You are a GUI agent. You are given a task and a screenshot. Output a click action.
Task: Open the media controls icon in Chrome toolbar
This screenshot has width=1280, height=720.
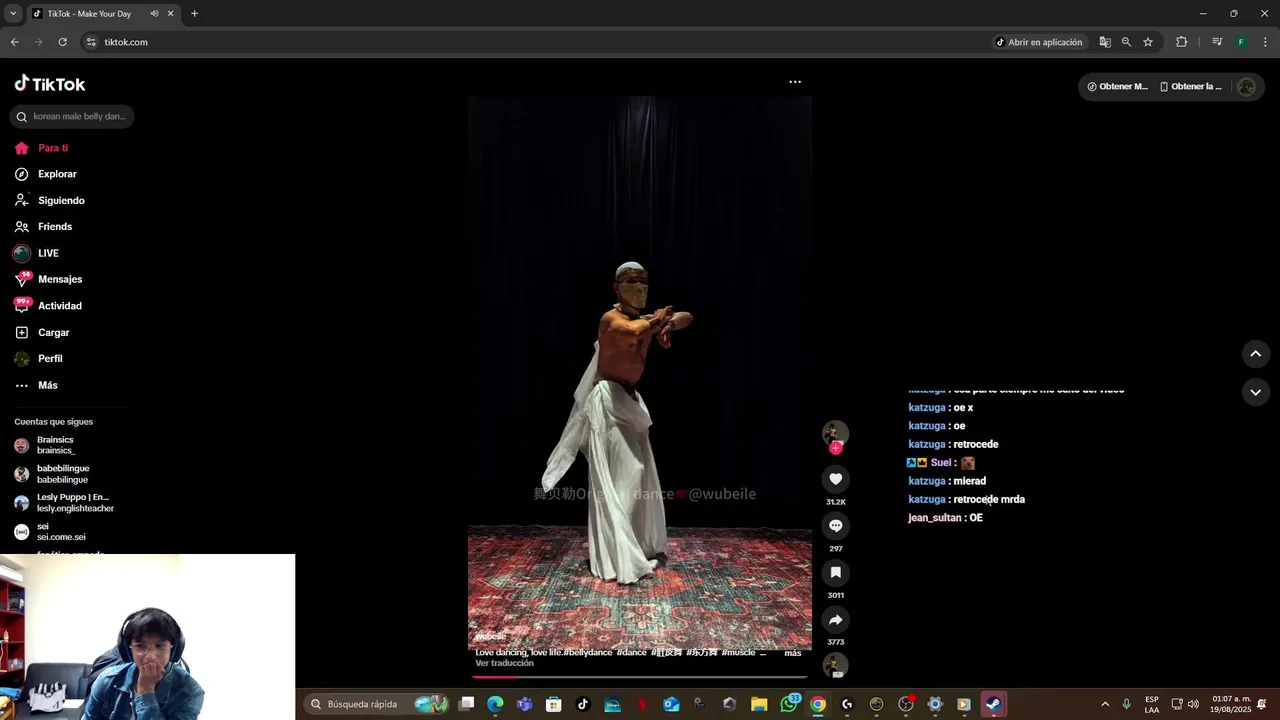tap(1217, 42)
